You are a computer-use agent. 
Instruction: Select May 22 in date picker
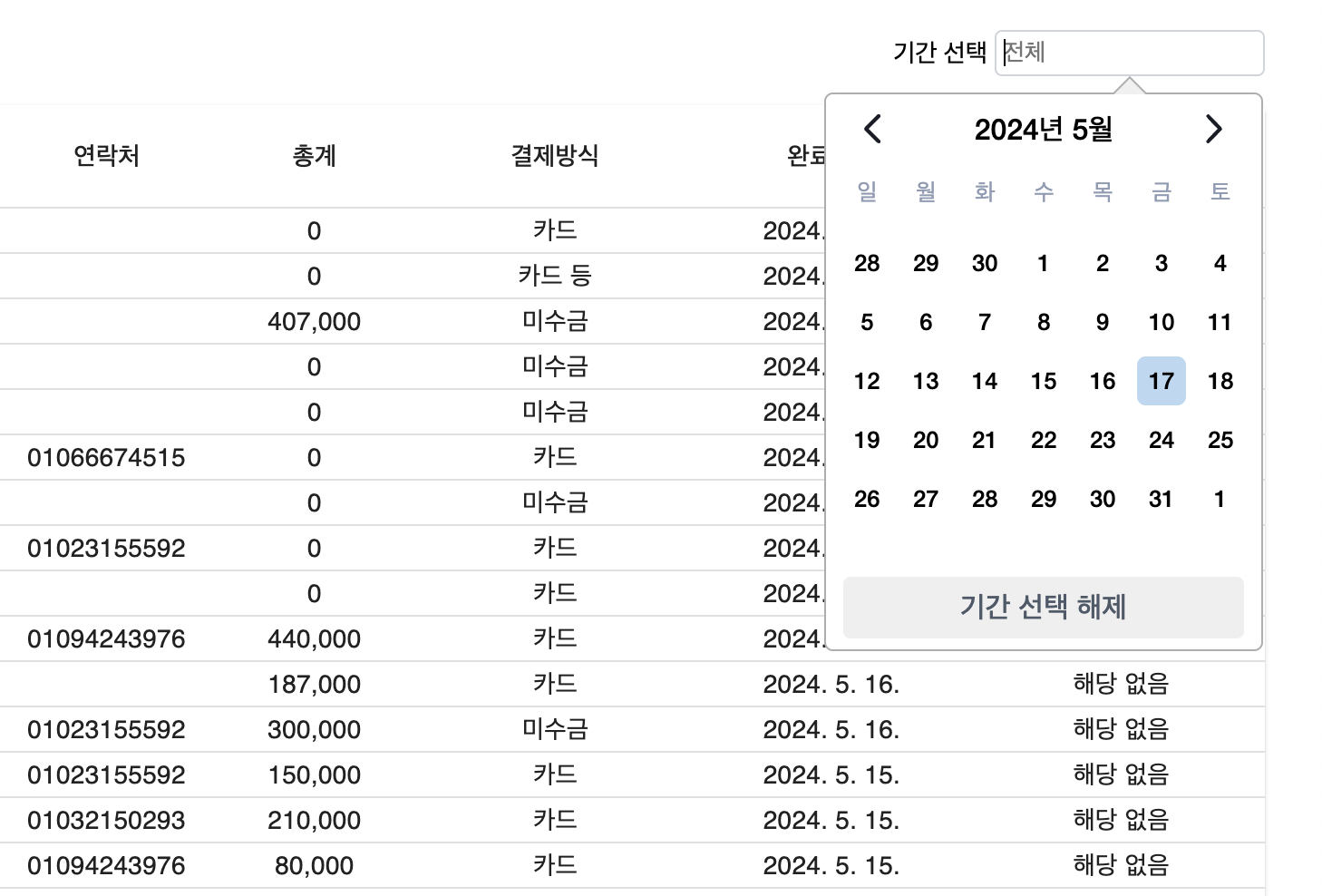(x=1043, y=440)
